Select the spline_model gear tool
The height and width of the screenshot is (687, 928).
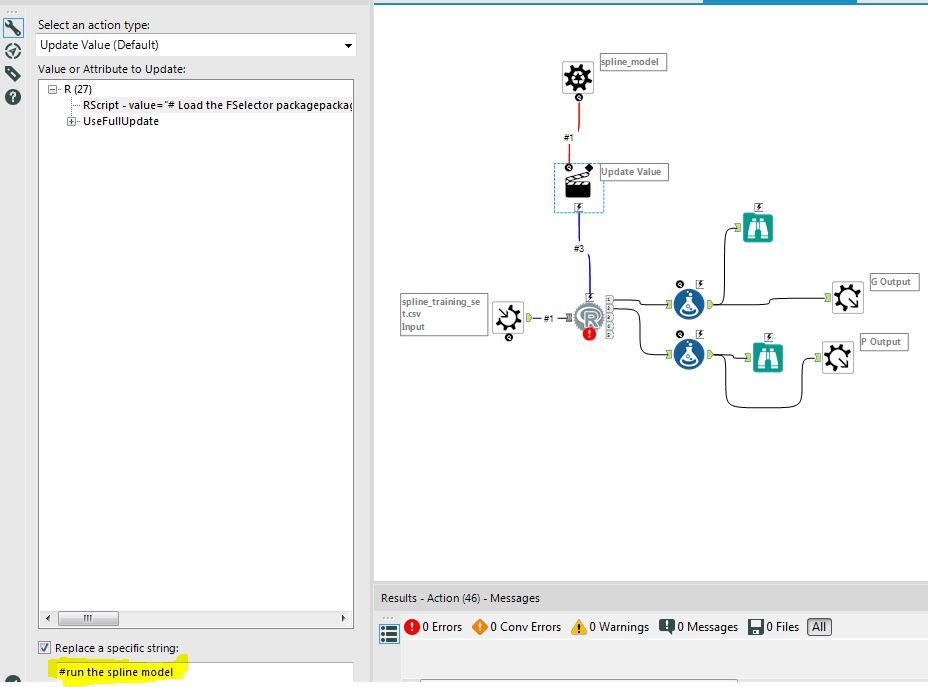coord(578,78)
